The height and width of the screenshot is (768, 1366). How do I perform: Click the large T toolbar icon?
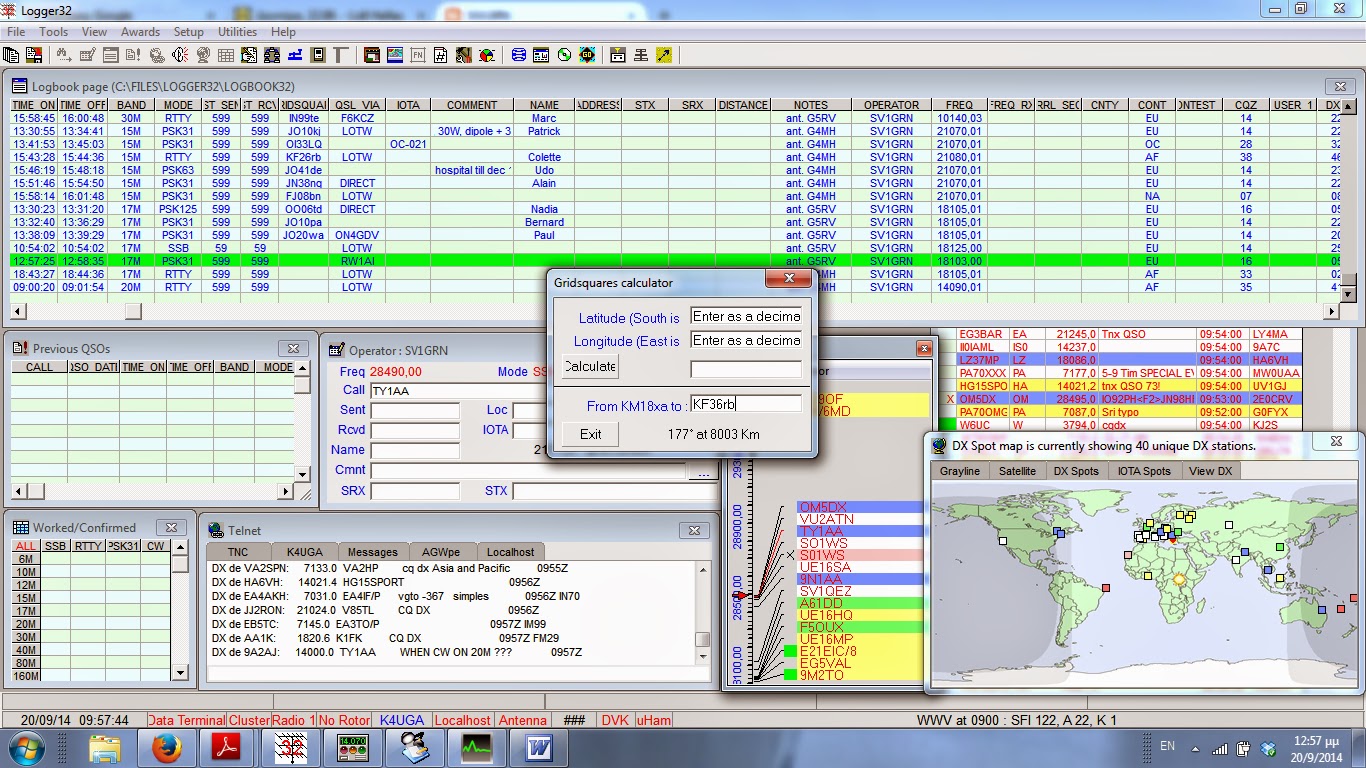pos(341,55)
